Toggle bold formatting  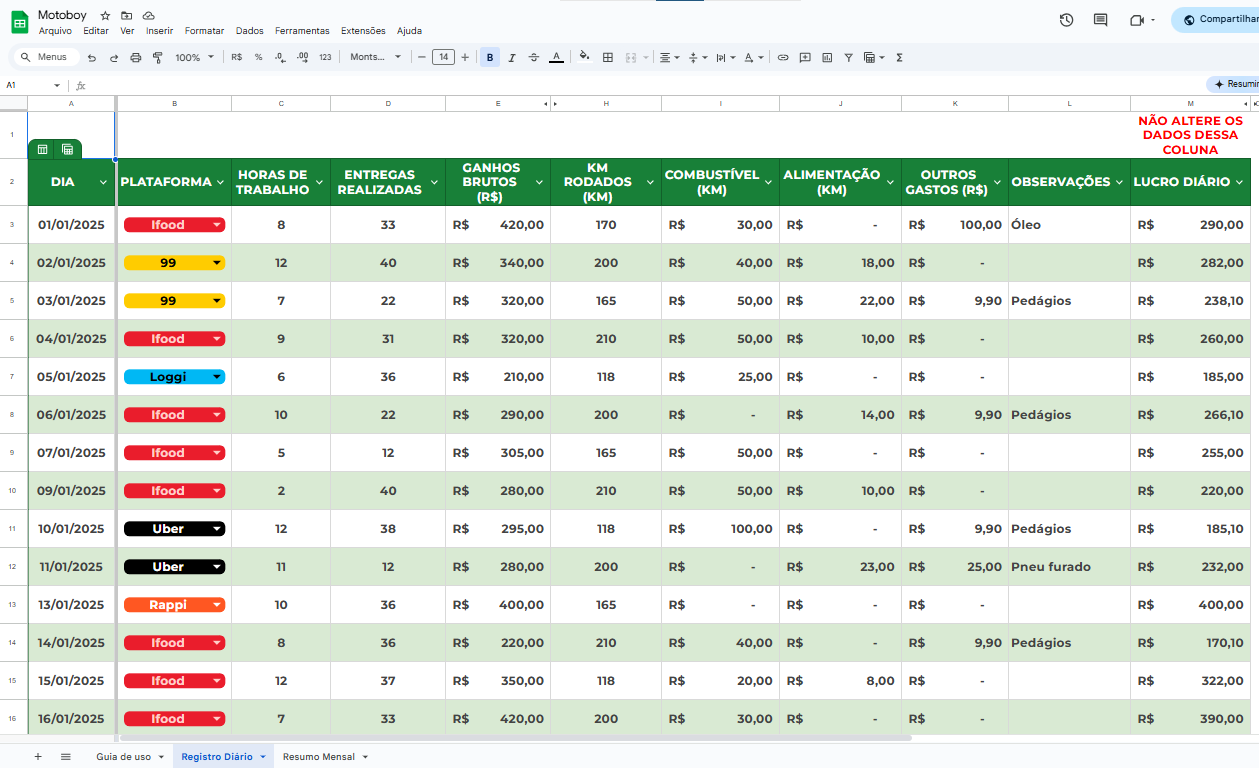[x=490, y=58]
